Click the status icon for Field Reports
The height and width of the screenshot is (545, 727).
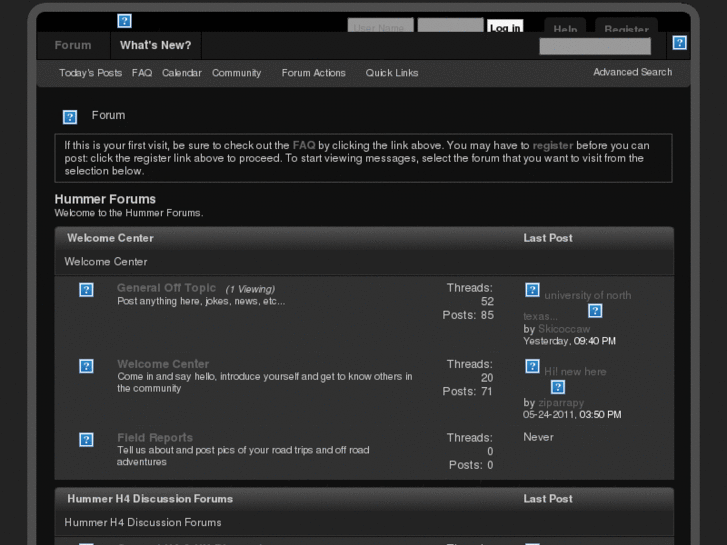(86, 440)
